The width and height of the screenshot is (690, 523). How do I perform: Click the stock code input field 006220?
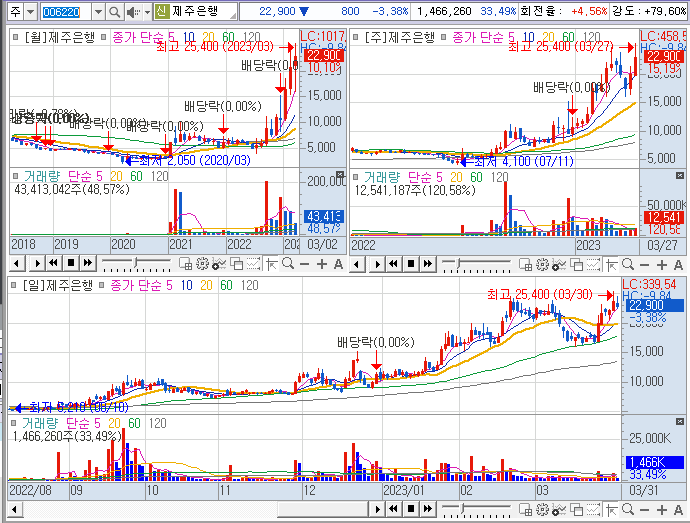click(66, 12)
